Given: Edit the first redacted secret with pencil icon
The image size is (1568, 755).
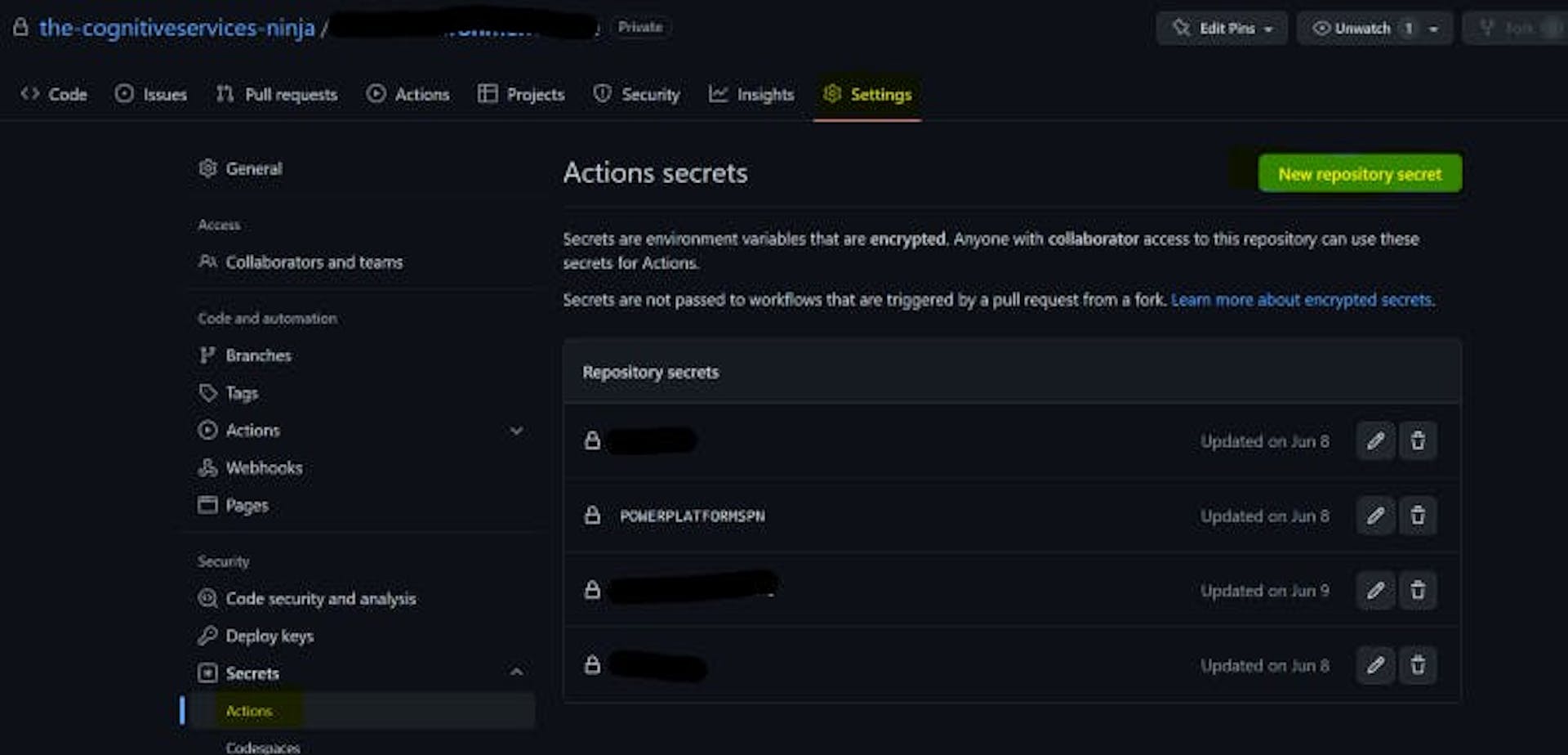Looking at the screenshot, I should (x=1376, y=441).
